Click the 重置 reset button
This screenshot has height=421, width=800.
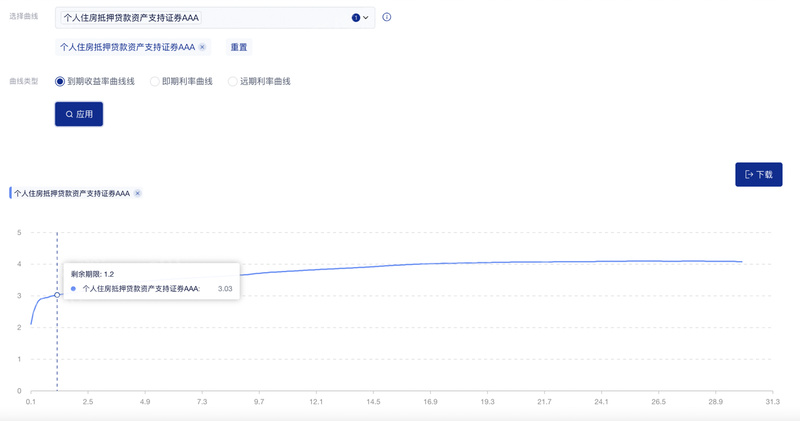(x=239, y=47)
